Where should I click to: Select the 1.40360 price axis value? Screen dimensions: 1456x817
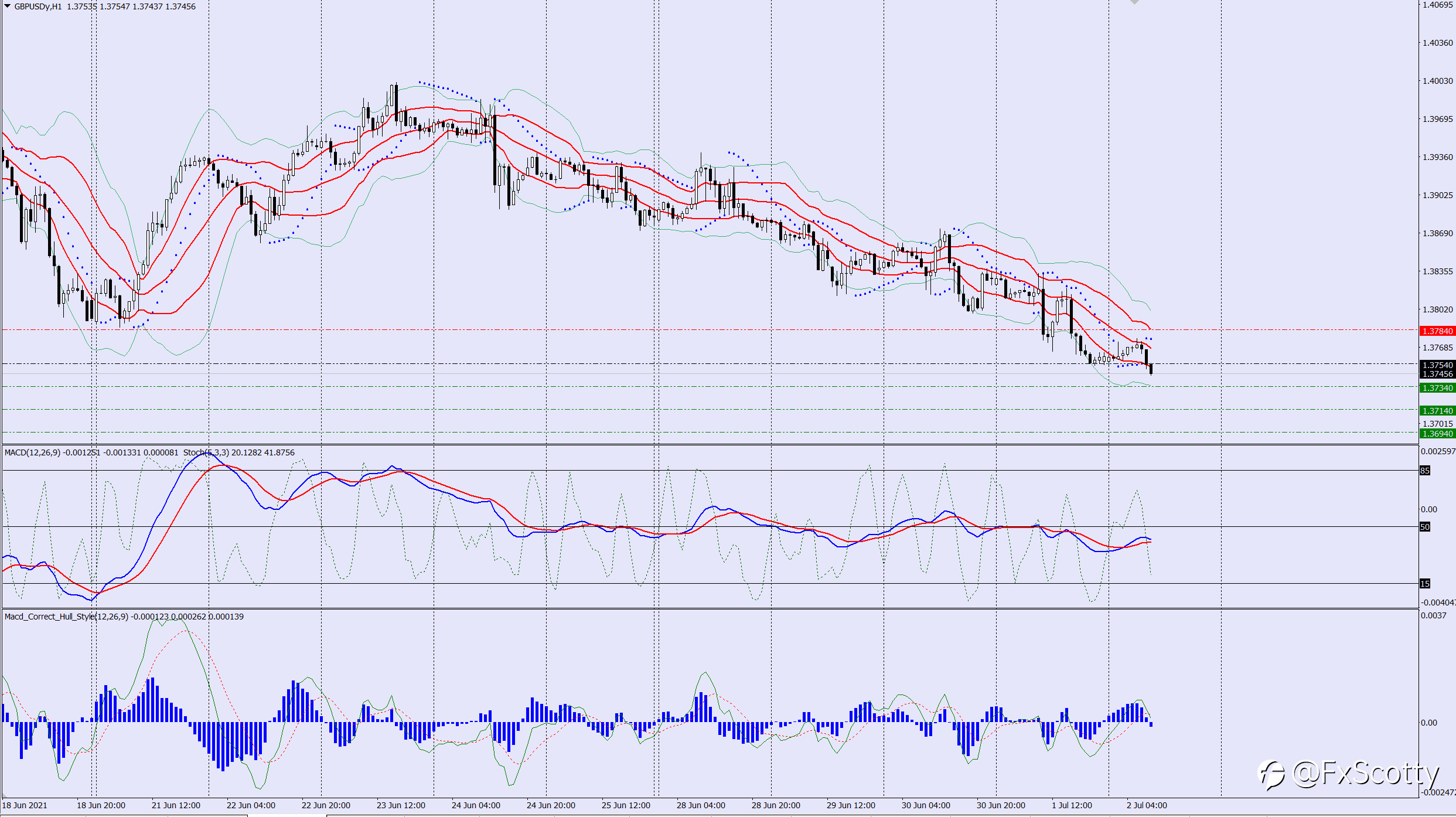[1438, 43]
